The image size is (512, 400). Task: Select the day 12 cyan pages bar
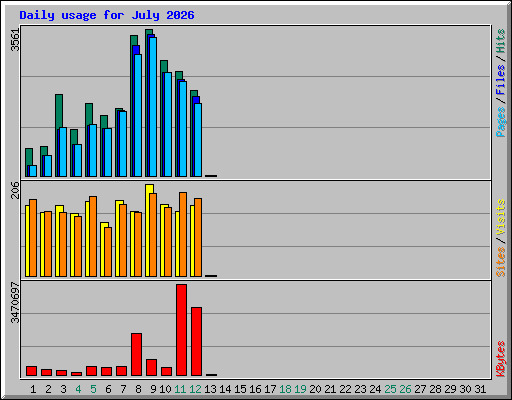tap(198, 140)
